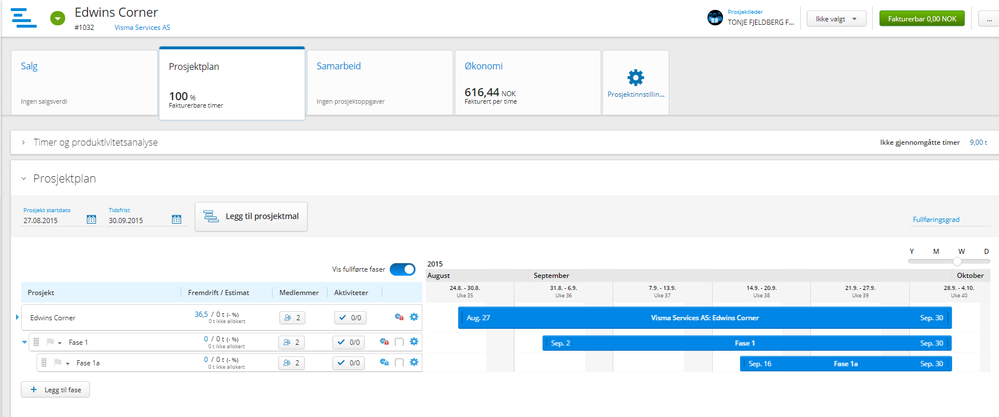Click the 36,5 progress hours link
Image resolution: width=999 pixels, height=417 pixels.
(x=201, y=314)
